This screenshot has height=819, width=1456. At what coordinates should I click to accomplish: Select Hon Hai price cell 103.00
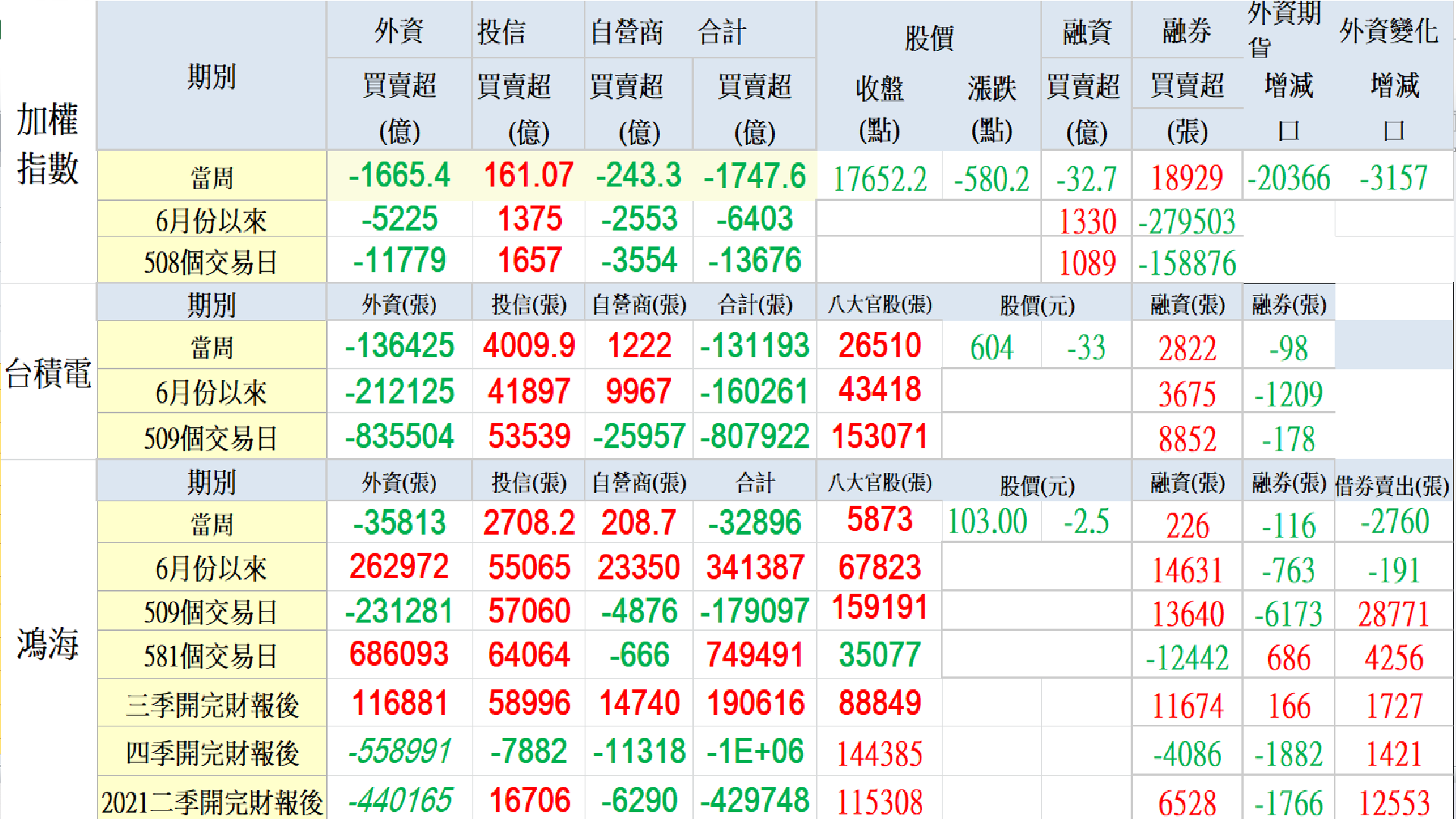pyautogui.click(x=987, y=522)
